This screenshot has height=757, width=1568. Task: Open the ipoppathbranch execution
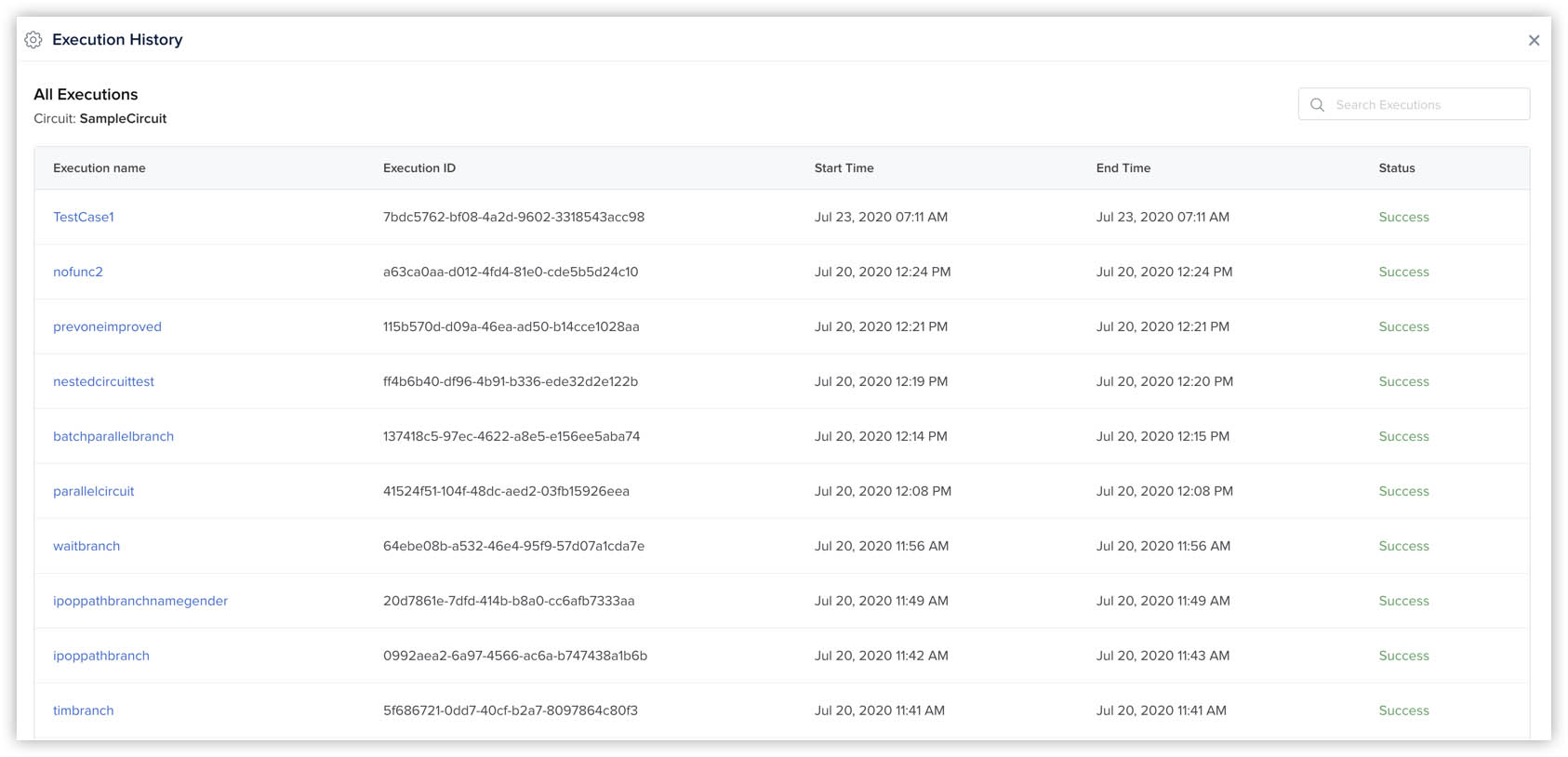(x=101, y=656)
